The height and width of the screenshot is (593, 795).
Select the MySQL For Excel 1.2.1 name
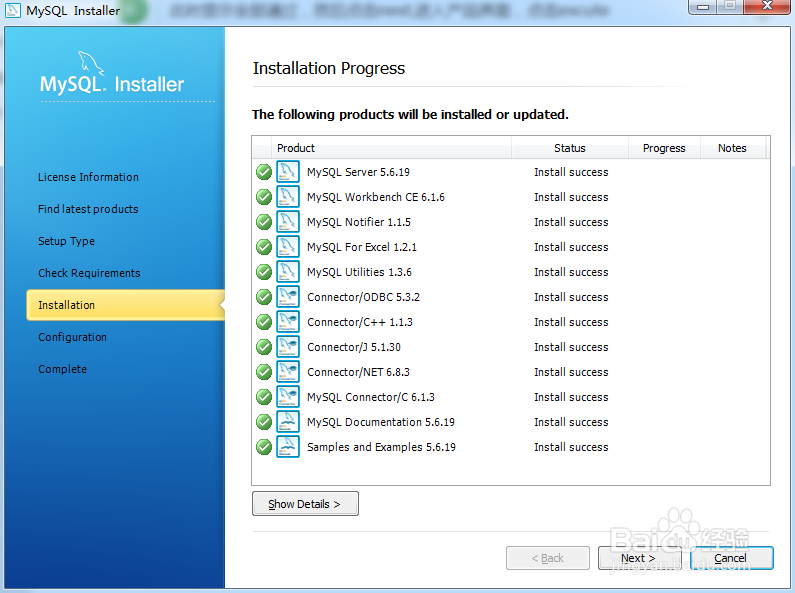362,247
